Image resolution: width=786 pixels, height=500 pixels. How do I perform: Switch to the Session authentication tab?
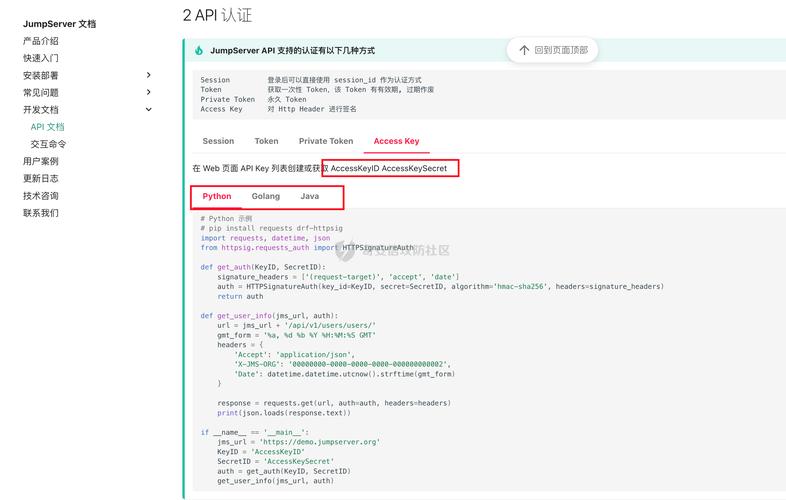[x=218, y=141]
